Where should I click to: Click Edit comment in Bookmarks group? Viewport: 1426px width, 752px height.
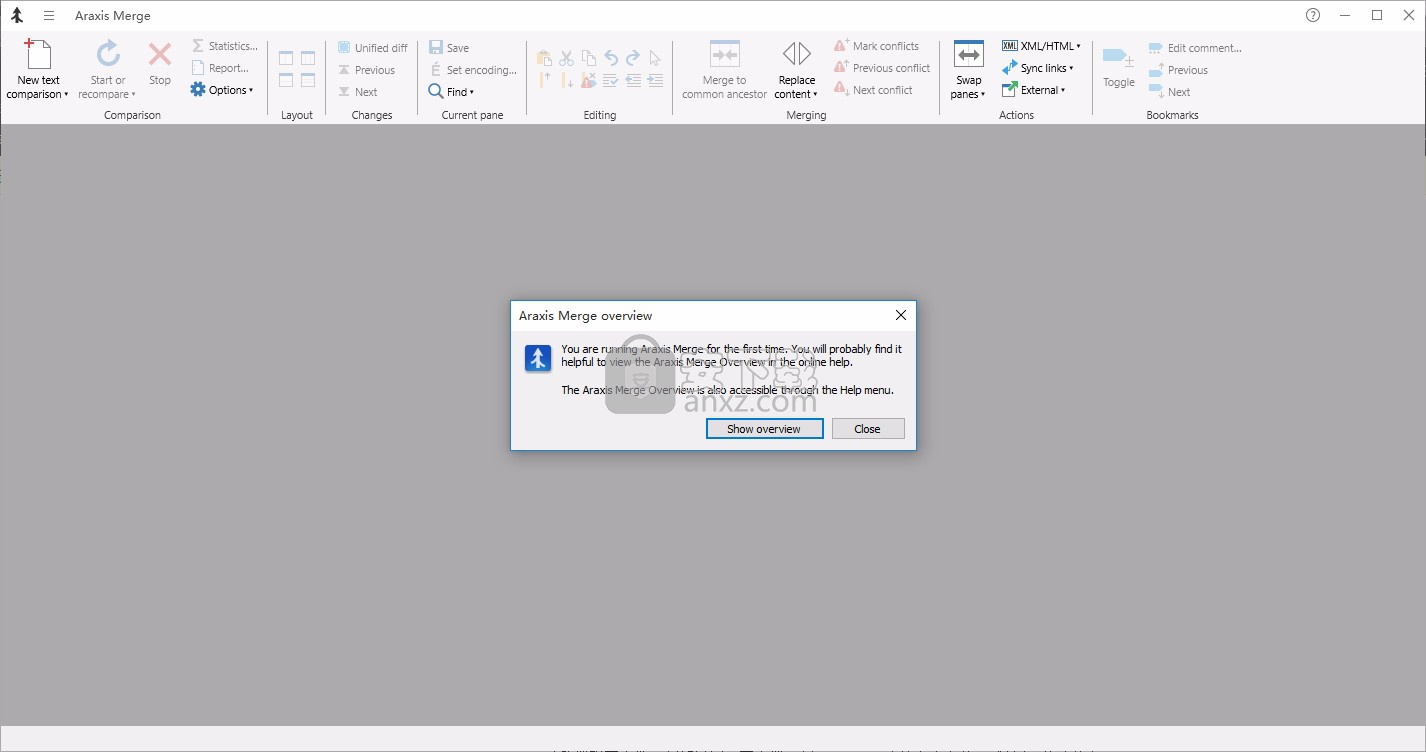[1195, 48]
